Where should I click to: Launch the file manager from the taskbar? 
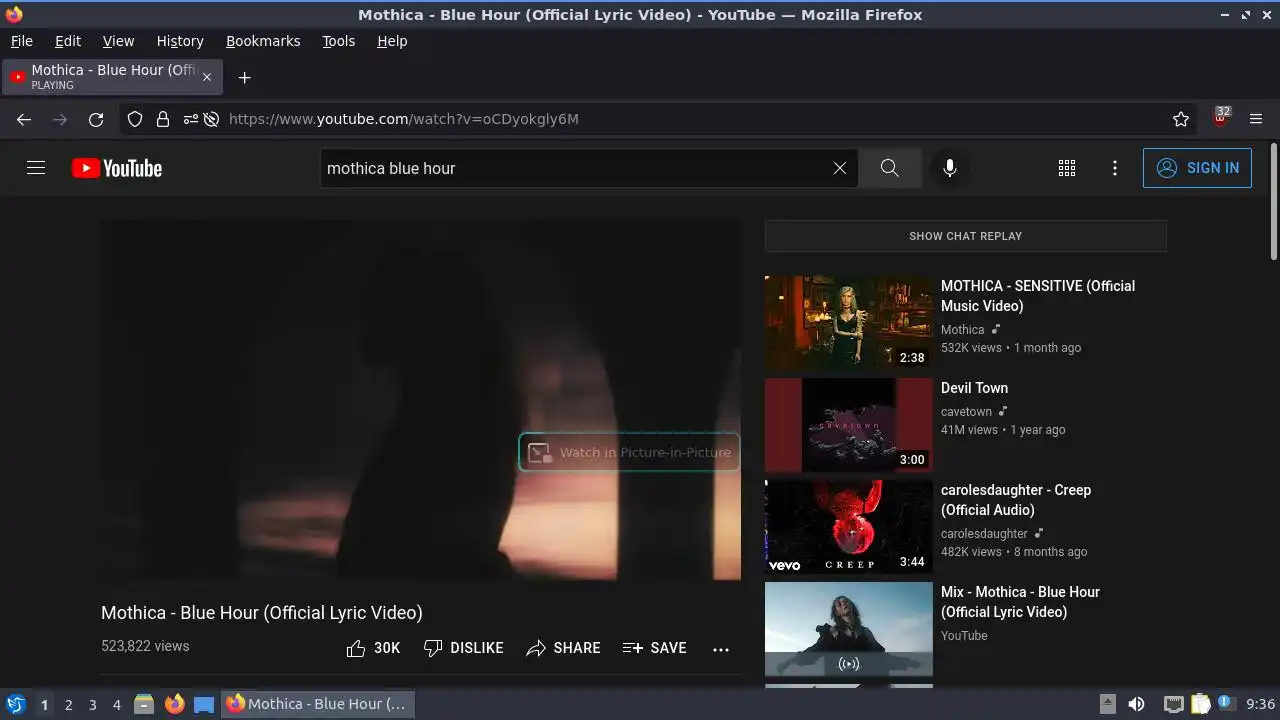[144, 704]
